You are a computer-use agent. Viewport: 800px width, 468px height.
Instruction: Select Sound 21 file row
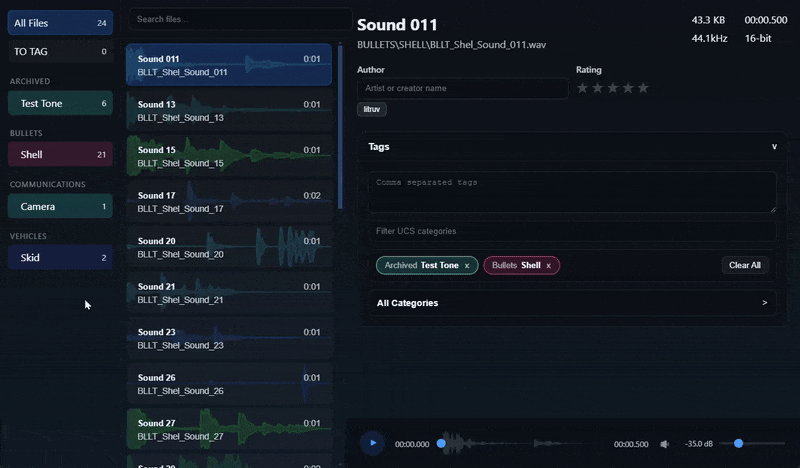pyautogui.click(x=229, y=293)
